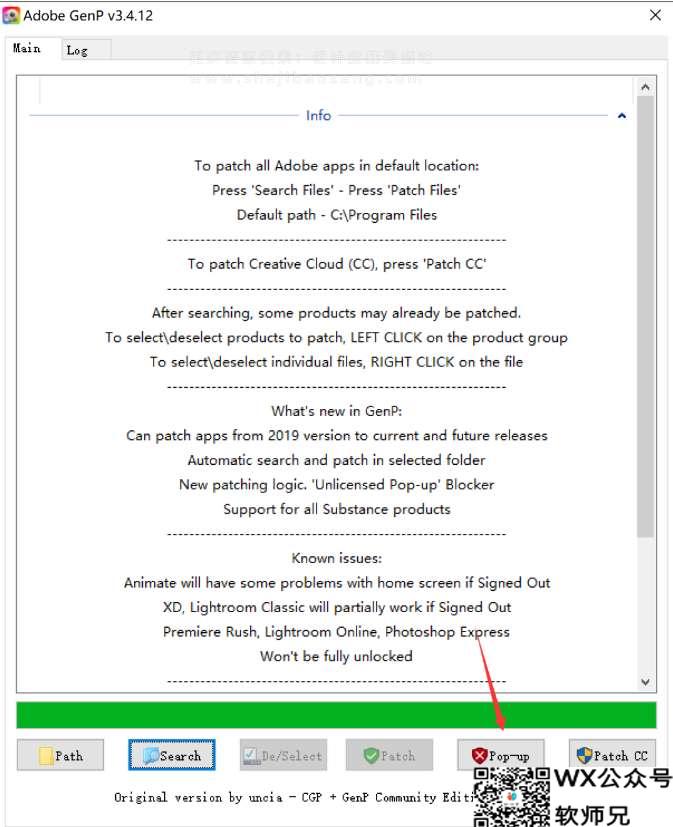Click the 'LEFT CLICK on the product group' line
Image resolution: width=673 pixels, height=827 pixels.
tap(336, 338)
